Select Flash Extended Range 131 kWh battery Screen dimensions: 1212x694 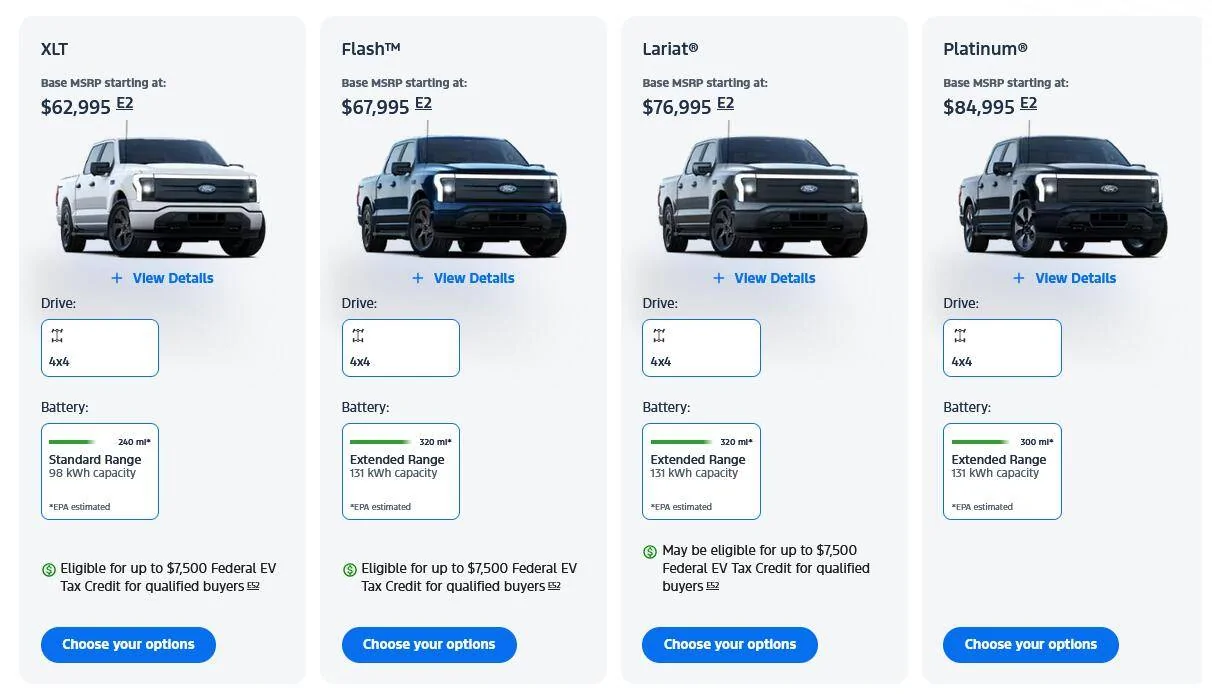(401, 471)
